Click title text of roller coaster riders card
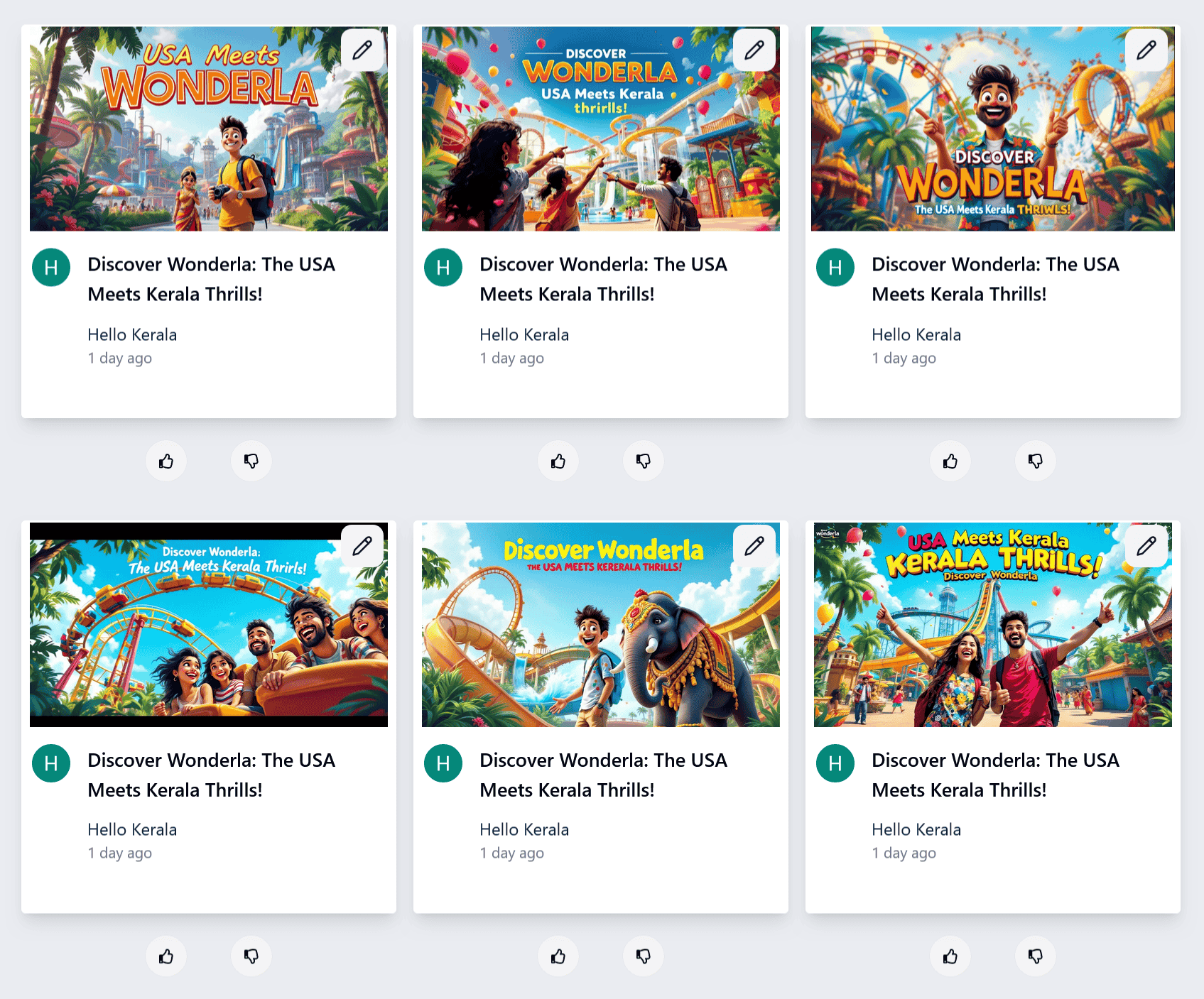1204x999 pixels. 212,775
